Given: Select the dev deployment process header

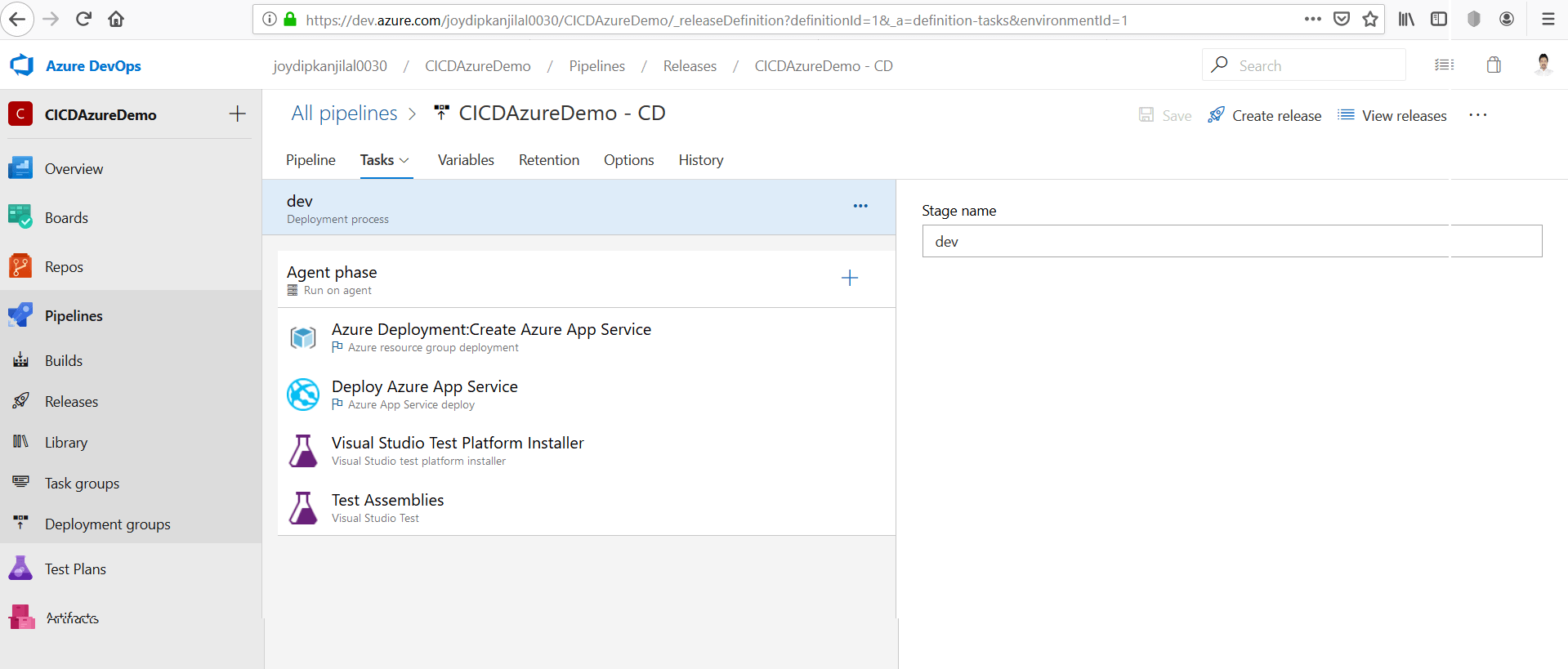Looking at the screenshot, I should point(579,207).
